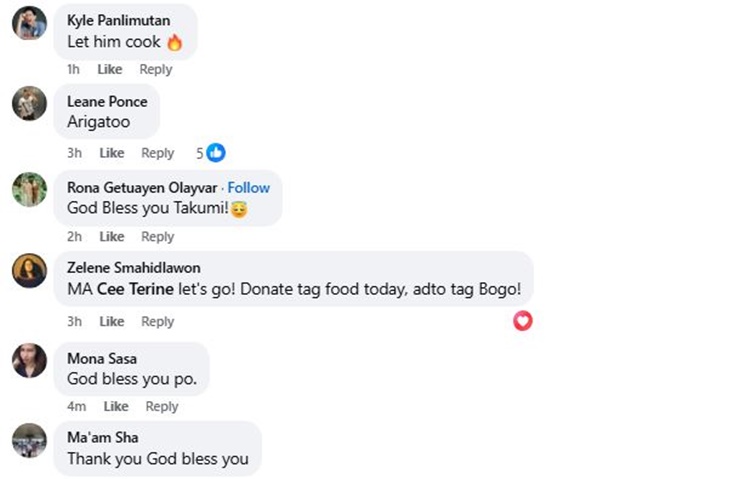
Task: Like Kyle Panlimutan's comment
Action: point(110,69)
